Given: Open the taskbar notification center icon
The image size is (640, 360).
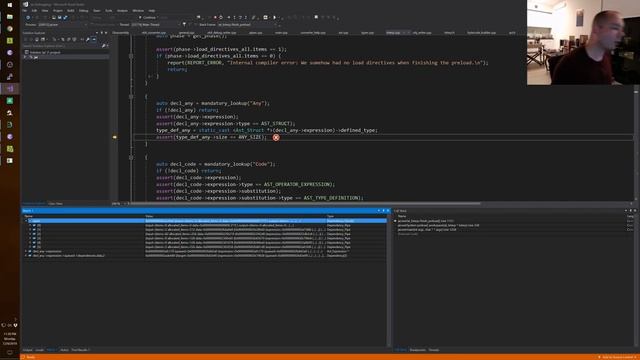Looking at the screenshot, I should point(10,353).
